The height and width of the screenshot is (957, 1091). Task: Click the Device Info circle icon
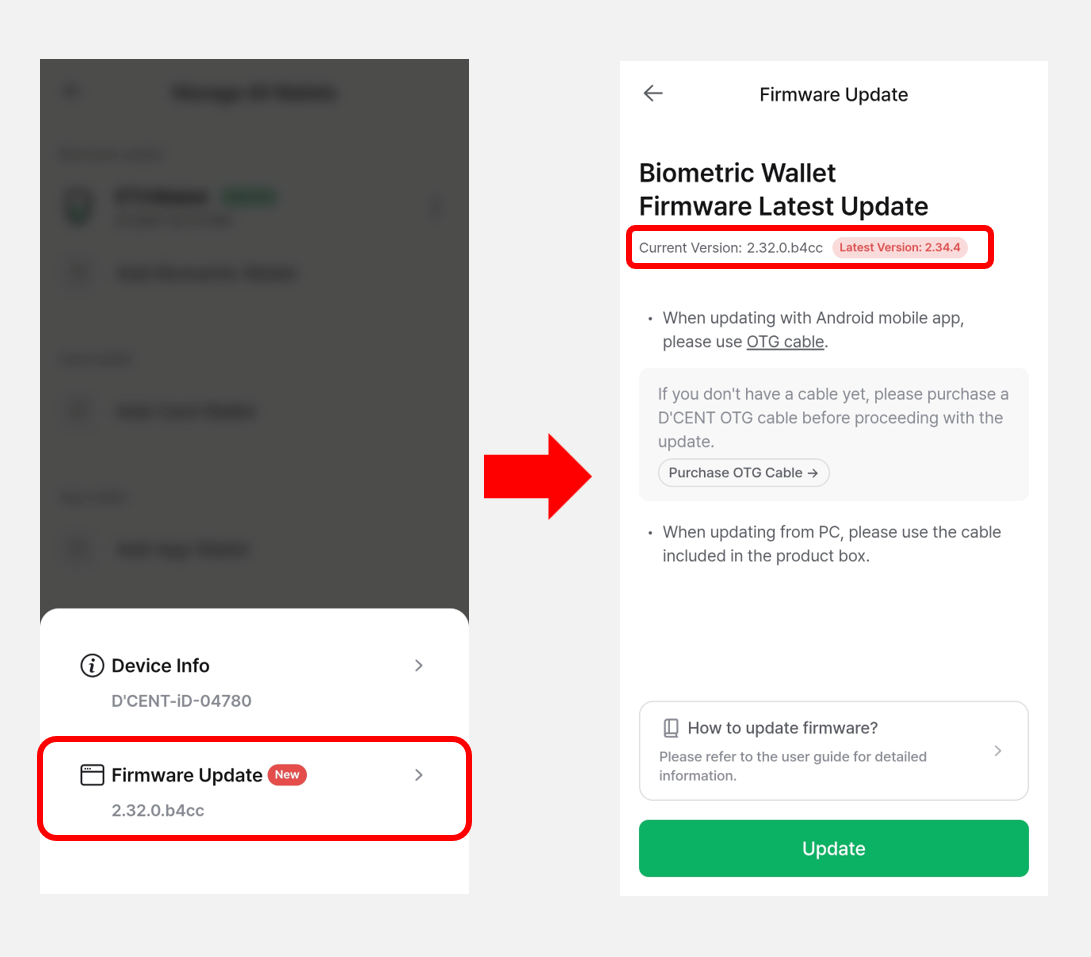pos(92,665)
